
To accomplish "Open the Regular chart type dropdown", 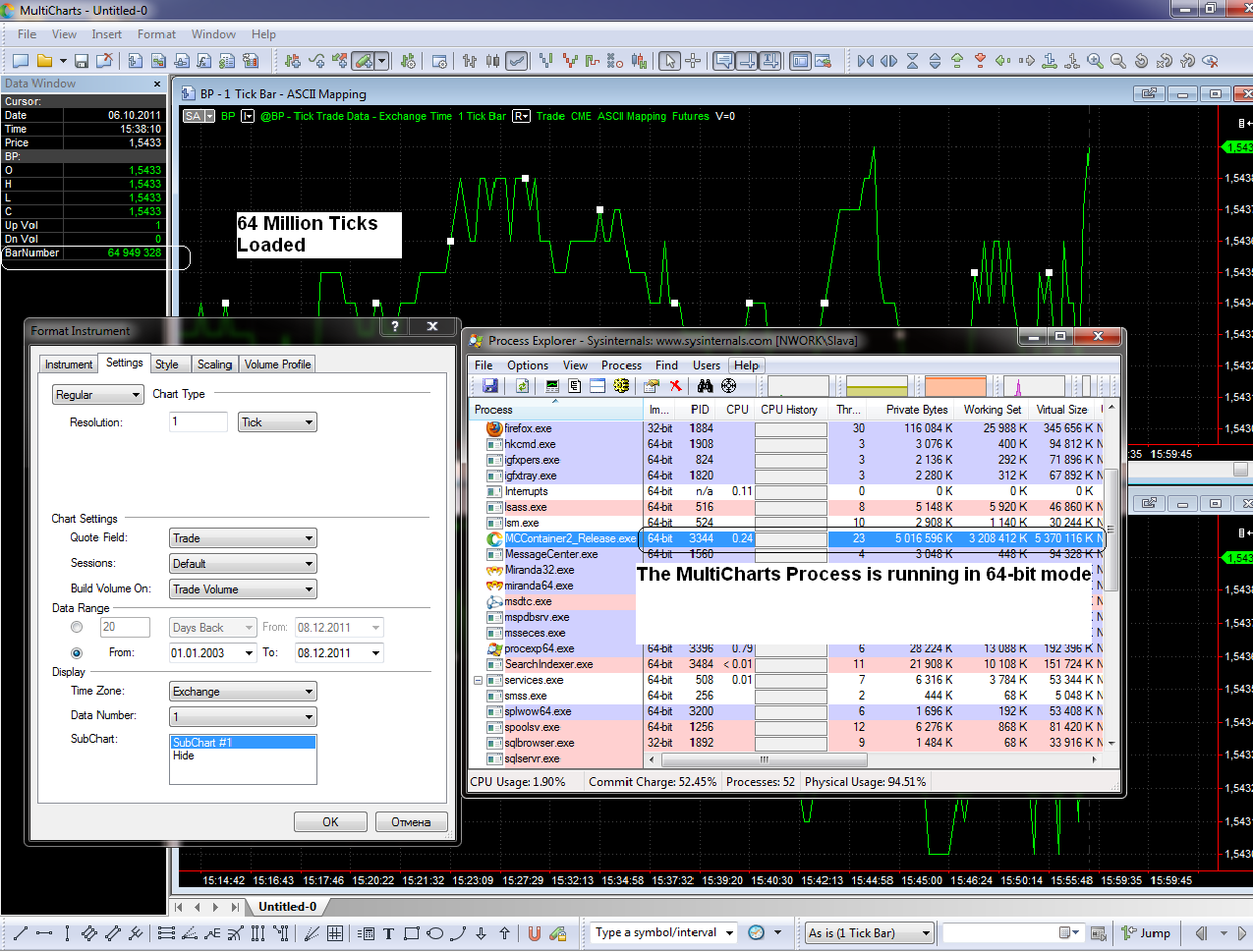I will pyautogui.click(x=97, y=395).
